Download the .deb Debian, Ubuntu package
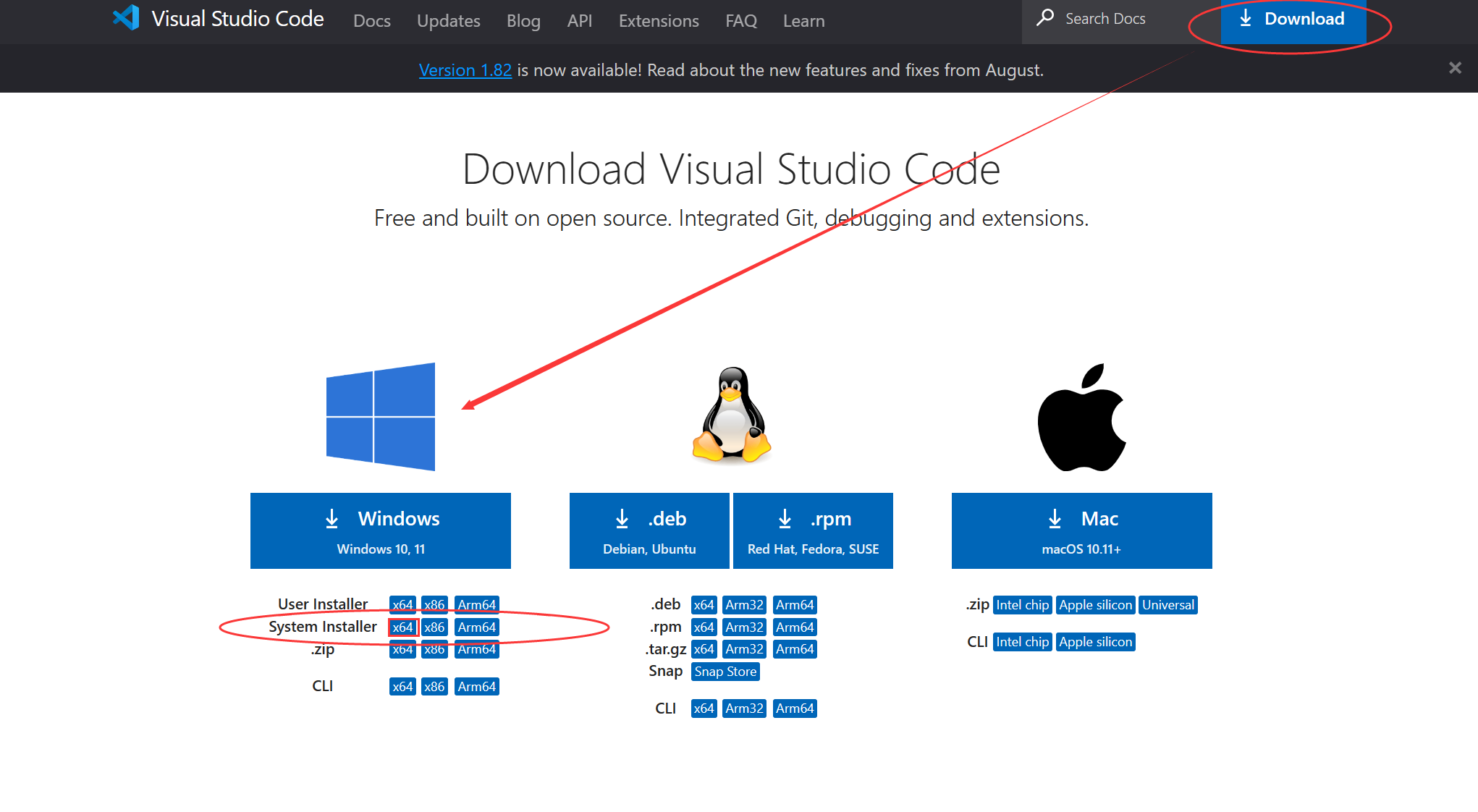This screenshot has height=812, width=1478. coord(649,530)
